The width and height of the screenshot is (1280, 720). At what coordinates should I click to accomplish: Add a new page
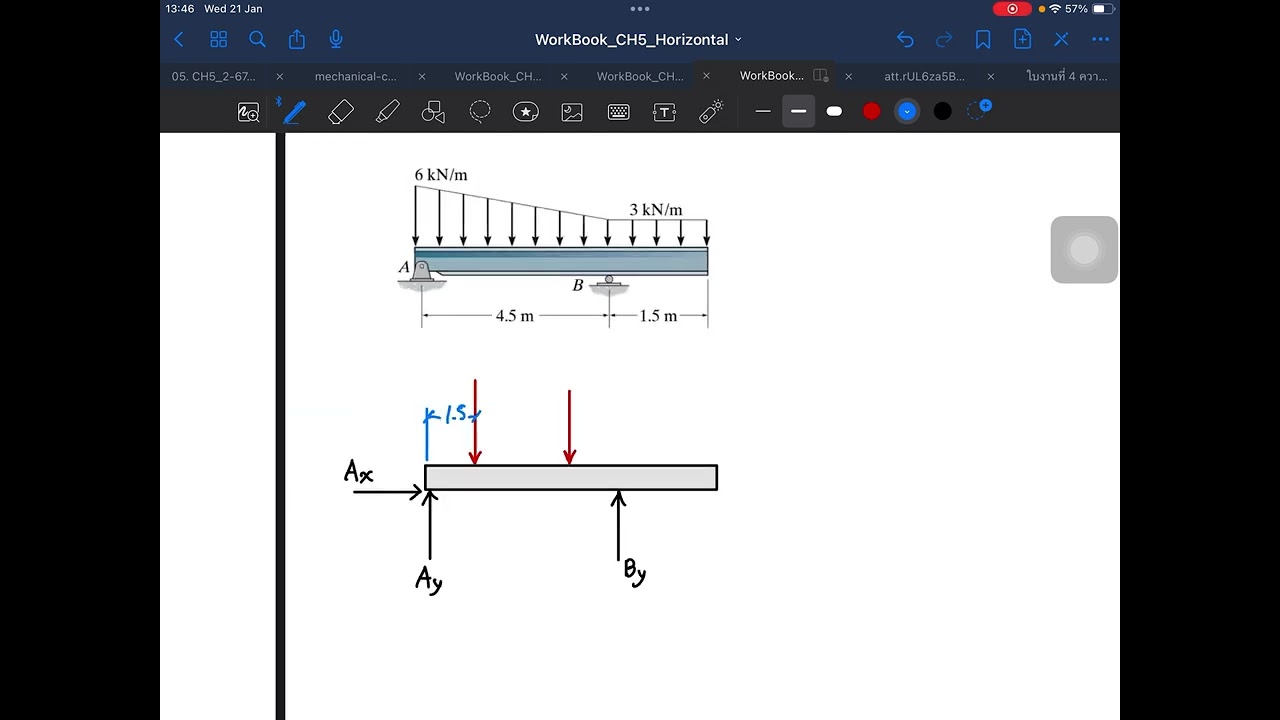pyautogui.click(x=1022, y=39)
